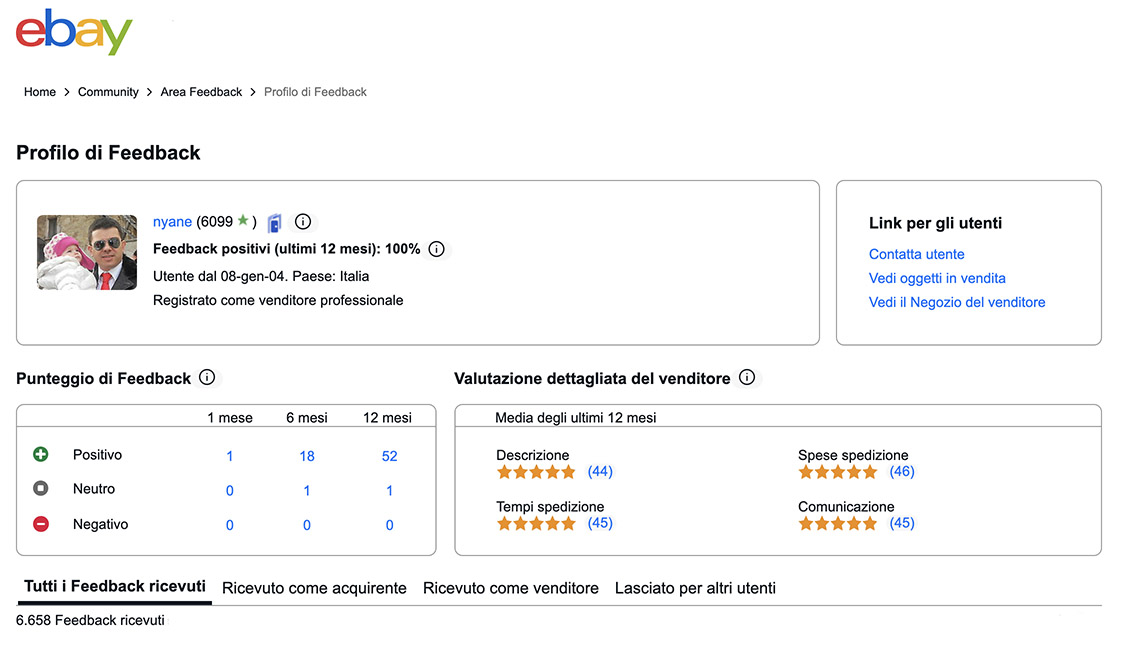Click info icon next to Punteggio di Feedback

[x=207, y=377]
